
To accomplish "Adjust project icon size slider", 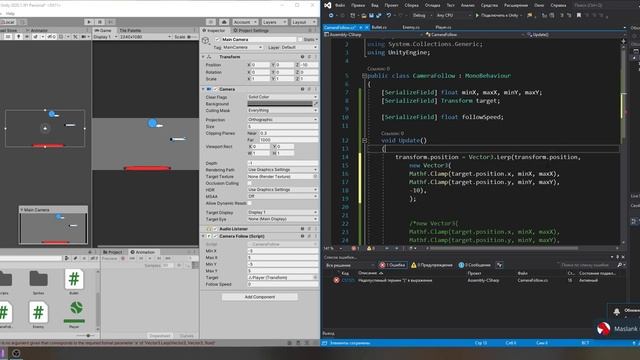I will click(x=87, y=336).
